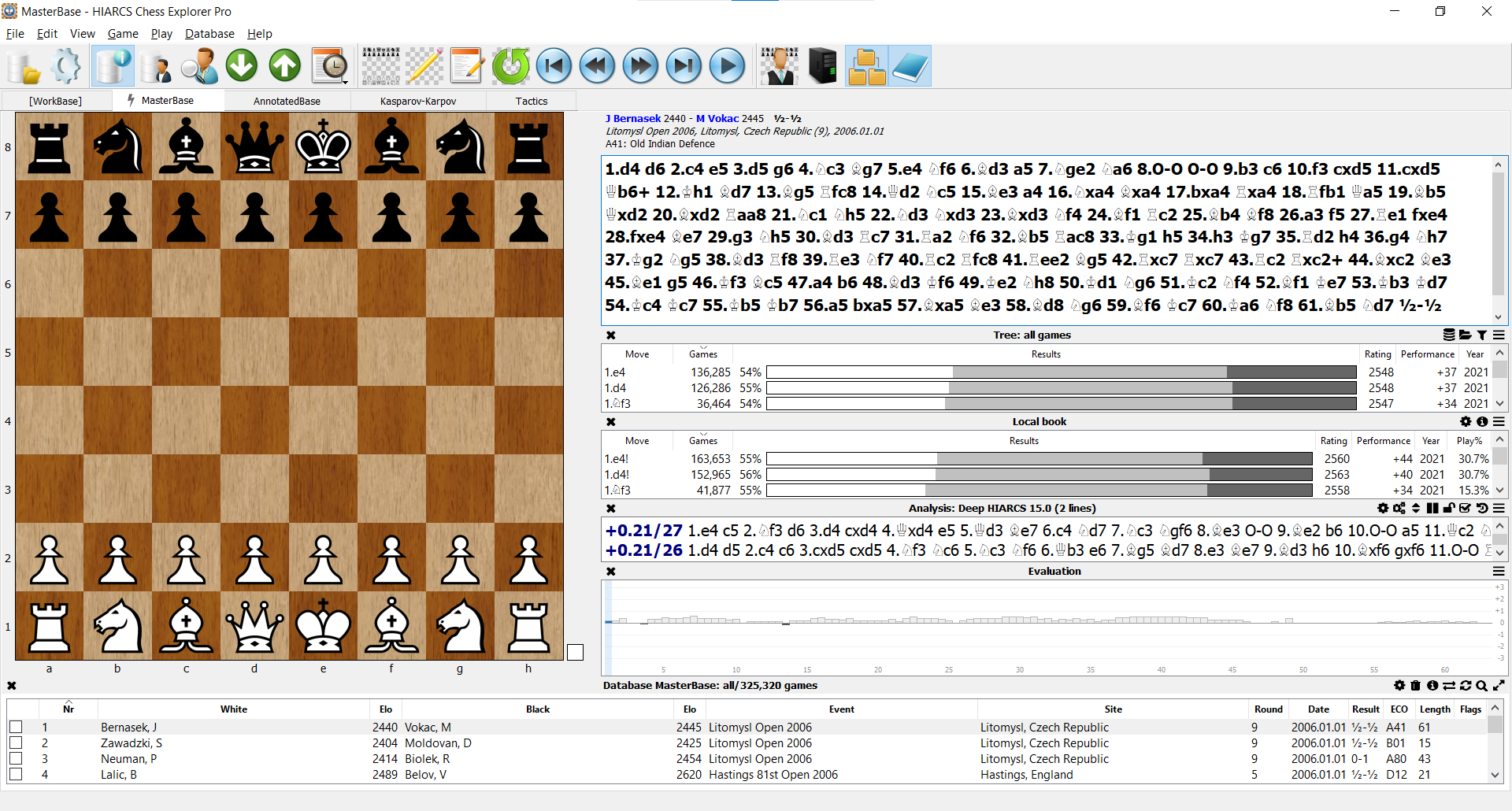Tick the checkbox for game 1 Bernasek

coord(16,728)
